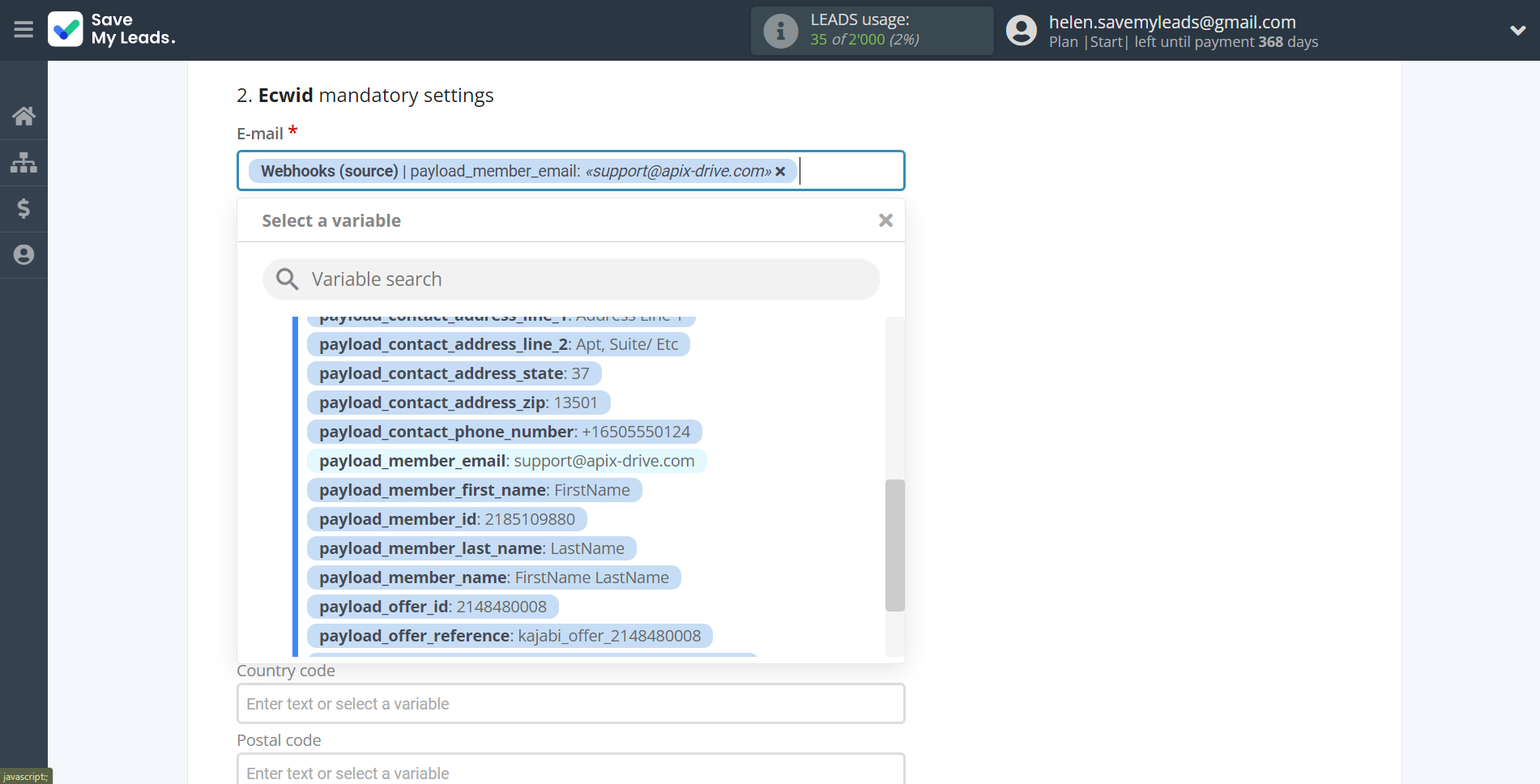The width and height of the screenshot is (1540, 784).
Task: Select payload_contact_phone_number variable
Action: pyautogui.click(x=504, y=432)
